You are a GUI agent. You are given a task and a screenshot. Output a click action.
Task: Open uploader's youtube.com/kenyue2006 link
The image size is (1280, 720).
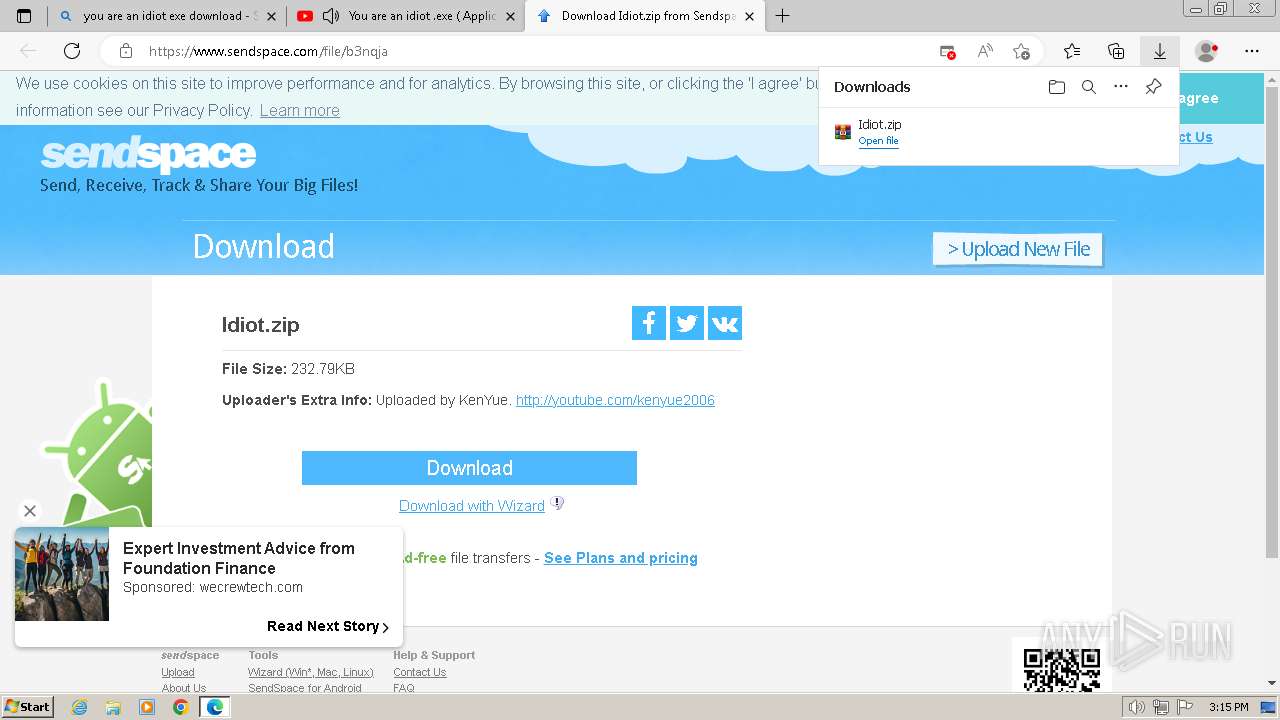coord(615,400)
